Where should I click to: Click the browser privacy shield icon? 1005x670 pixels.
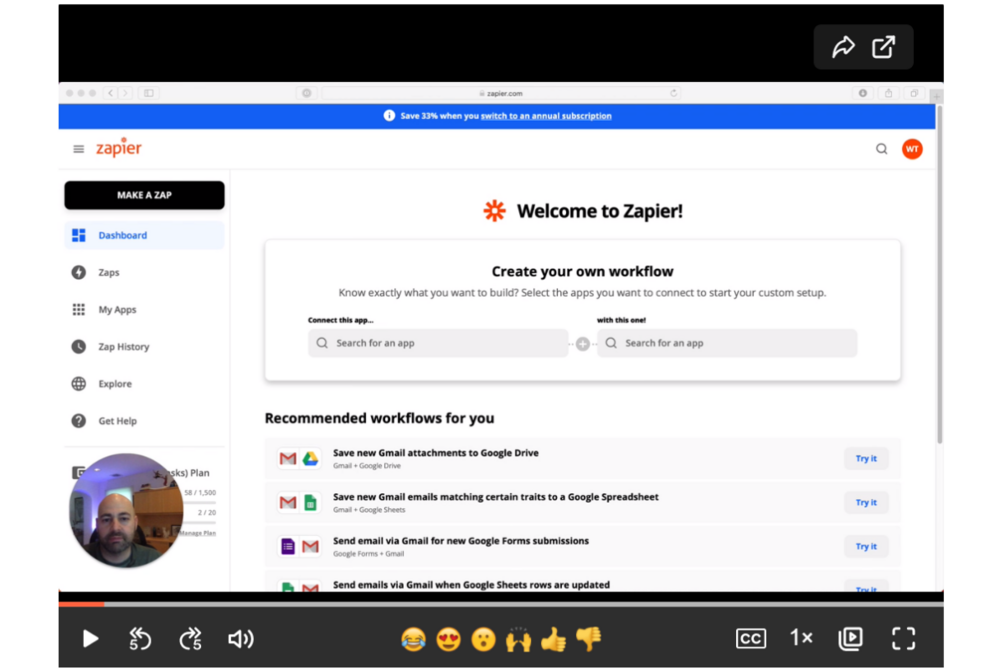306,93
